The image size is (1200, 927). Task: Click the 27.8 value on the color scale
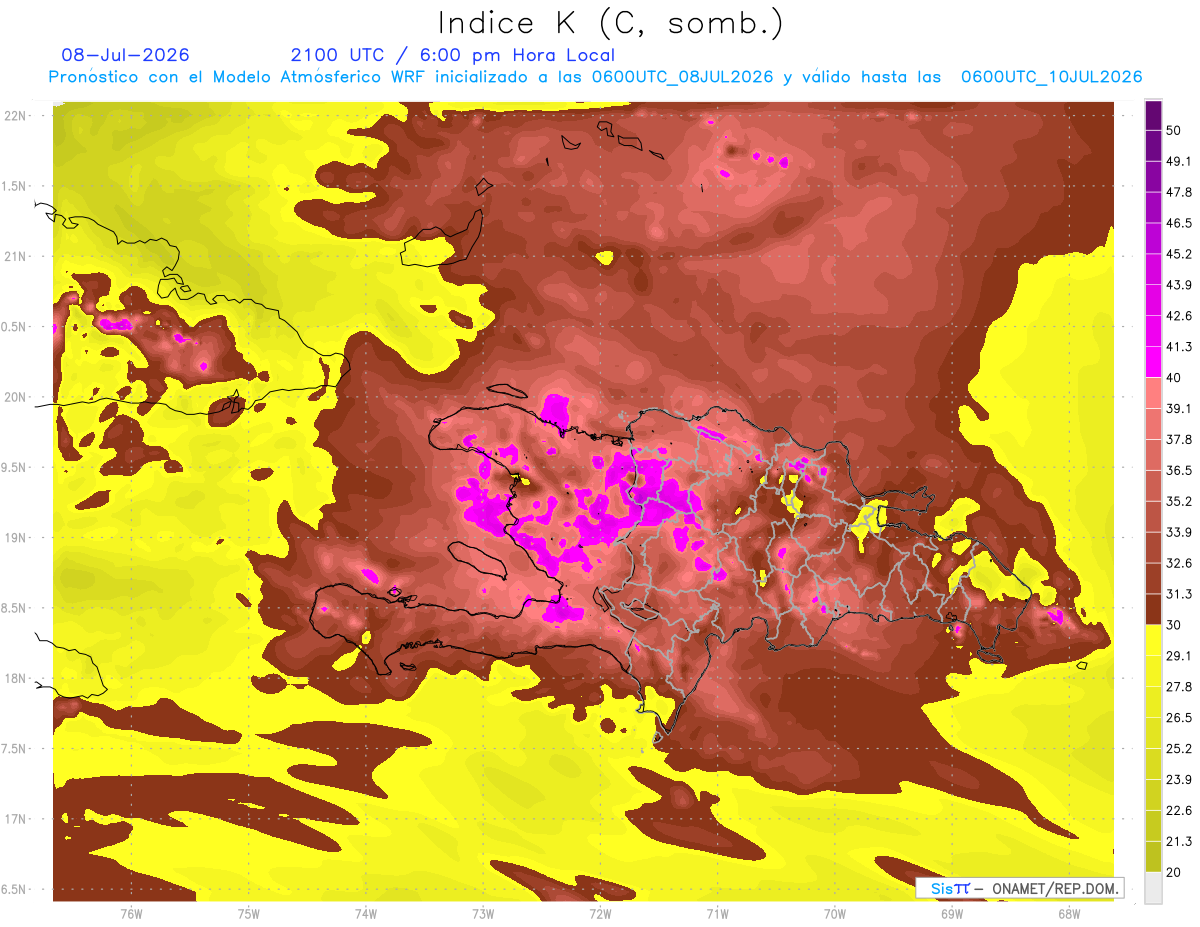1179,687
